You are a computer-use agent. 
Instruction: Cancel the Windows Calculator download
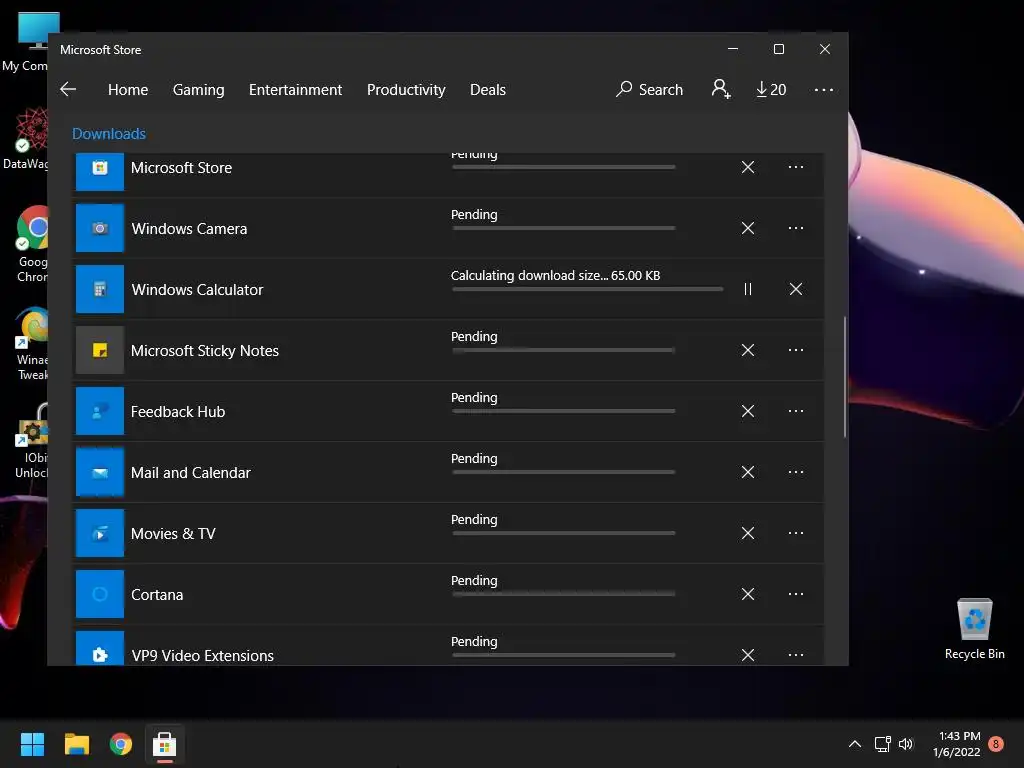[795, 289]
